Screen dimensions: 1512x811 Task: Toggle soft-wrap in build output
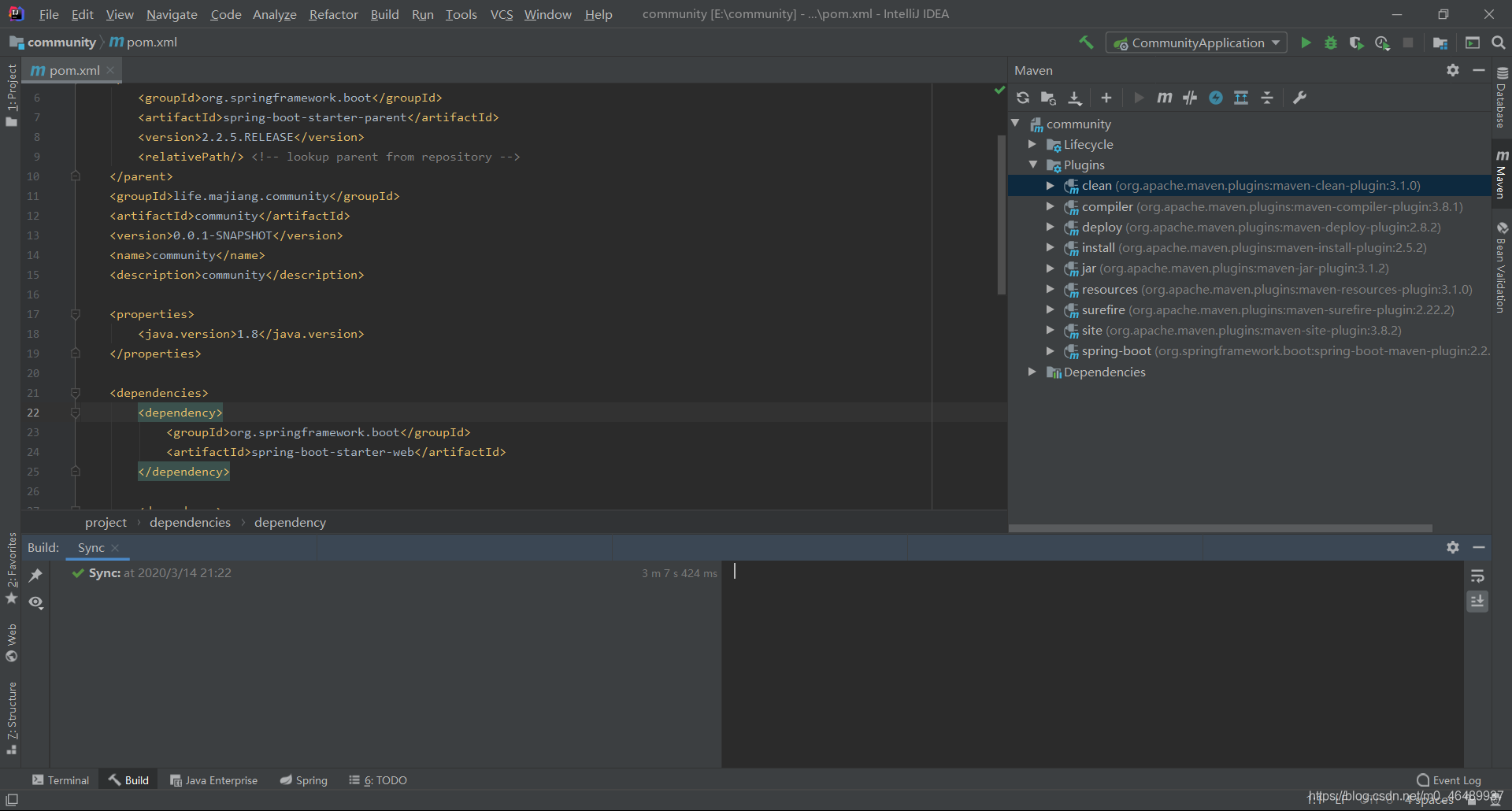point(1477,576)
